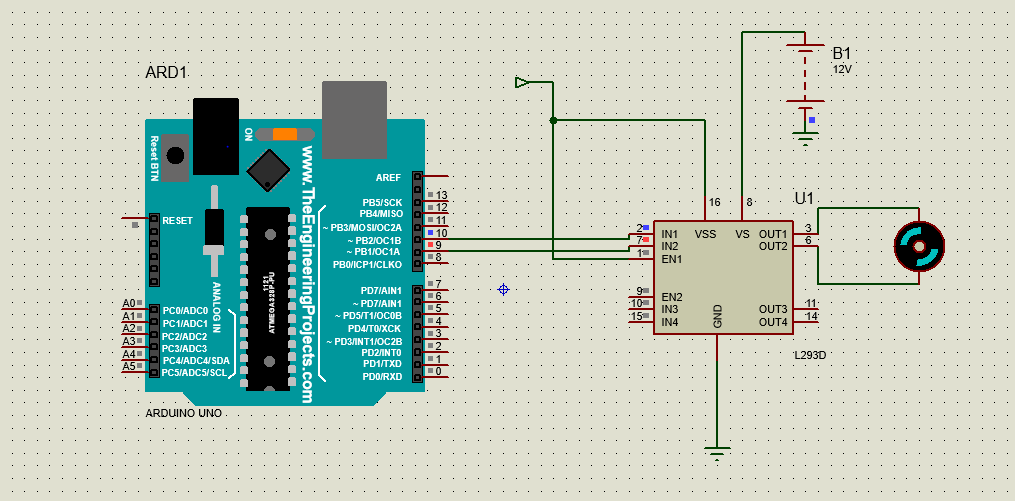Click the EN1 pin label on the L293D
This screenshot has width=1015, height=501.
(x=672, y=259)
